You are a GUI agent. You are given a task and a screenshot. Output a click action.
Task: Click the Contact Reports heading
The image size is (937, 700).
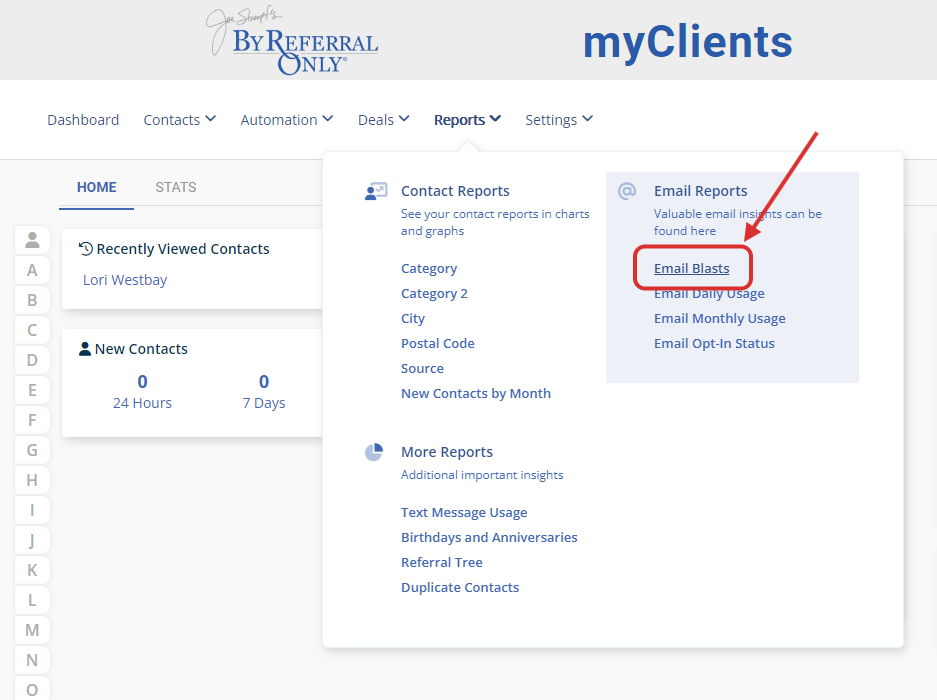[455, 191]
